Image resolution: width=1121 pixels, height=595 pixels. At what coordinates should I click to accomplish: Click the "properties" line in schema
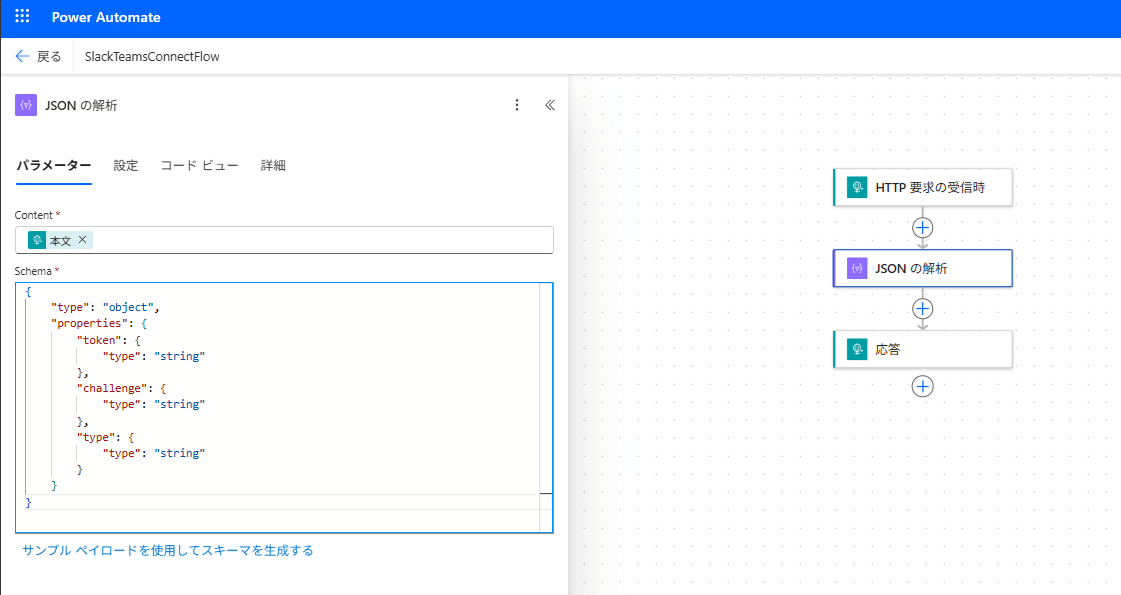point(99,323)
